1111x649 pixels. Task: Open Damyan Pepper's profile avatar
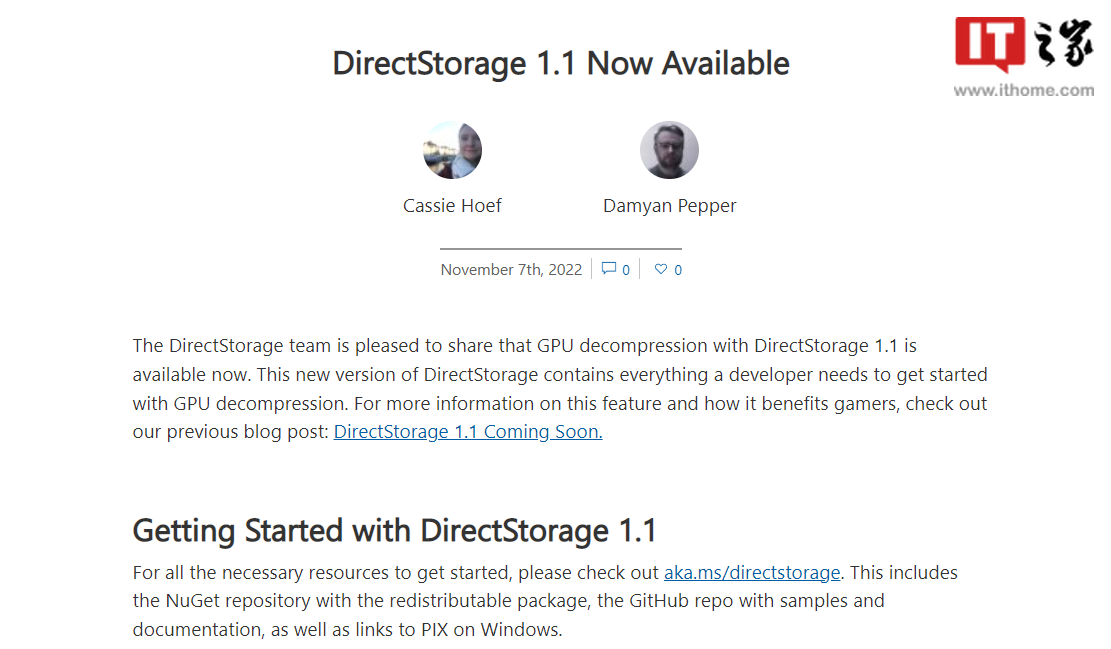(669, 151)
